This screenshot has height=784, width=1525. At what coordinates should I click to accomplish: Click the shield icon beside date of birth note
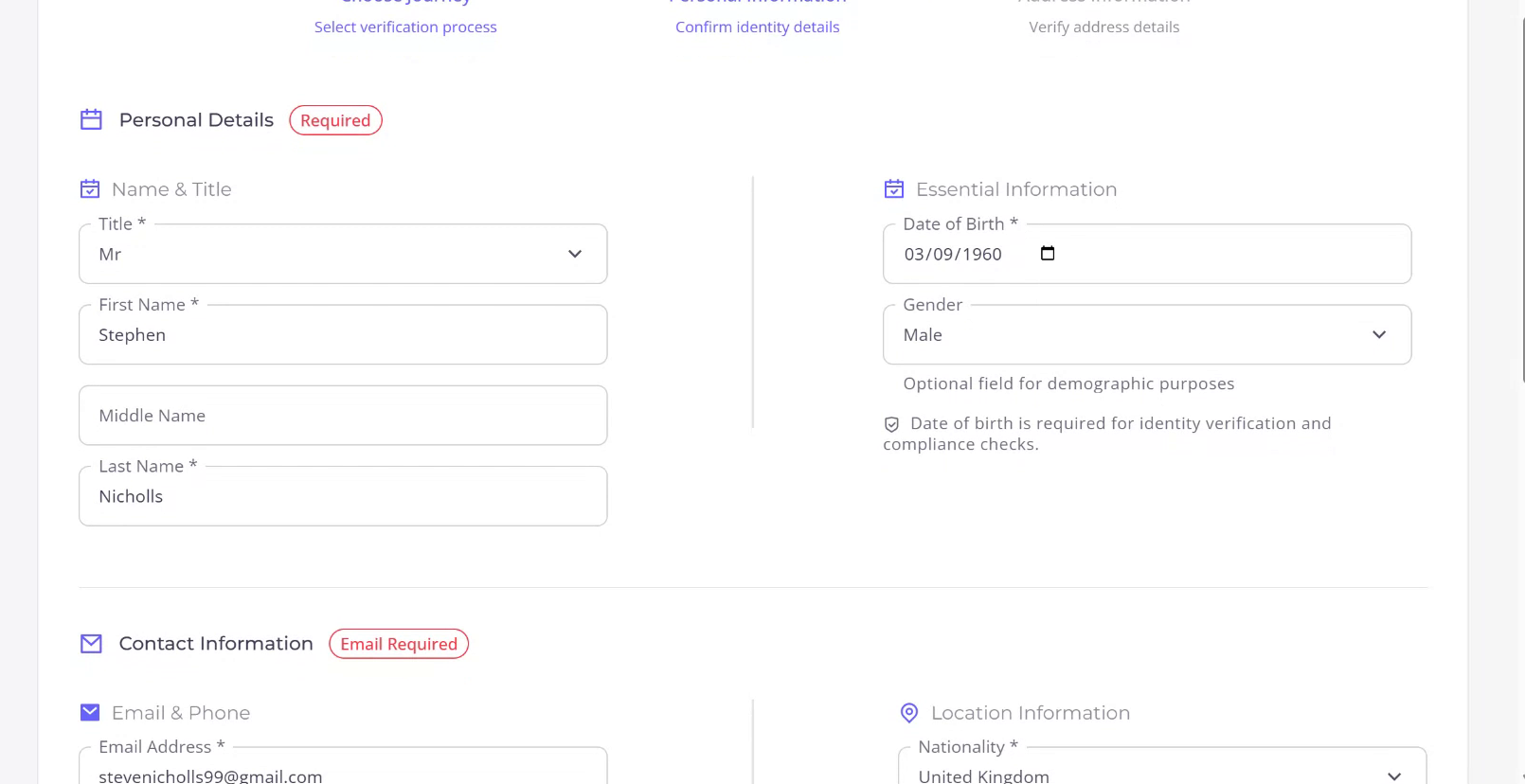pos(891,424)
